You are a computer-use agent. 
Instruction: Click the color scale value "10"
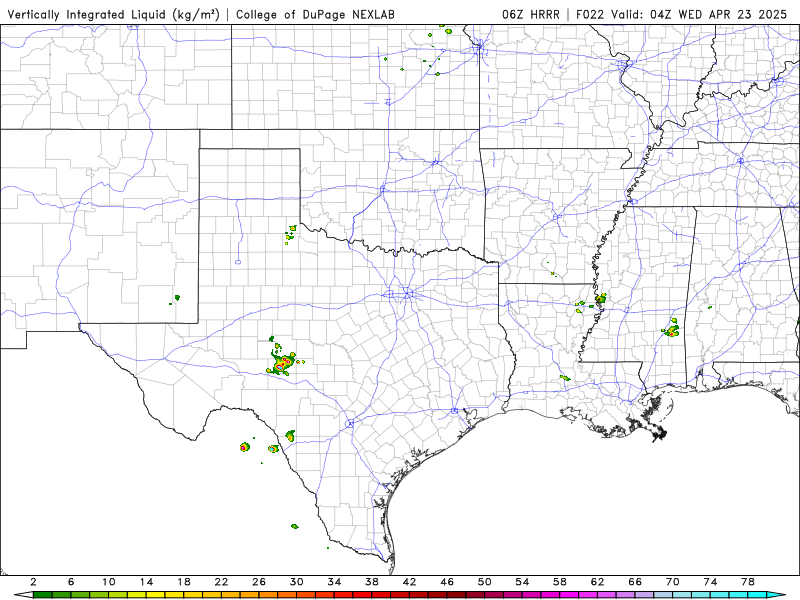(x=109, y=582)
